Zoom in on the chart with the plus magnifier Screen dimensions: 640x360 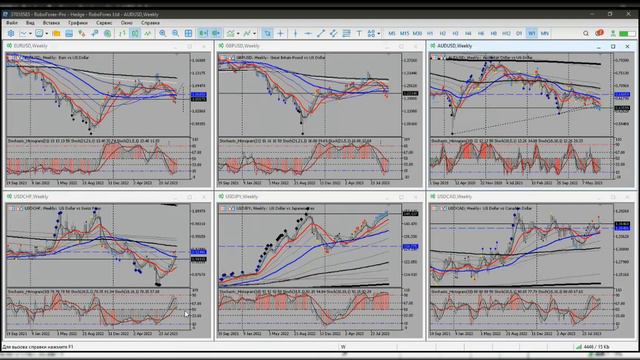[x=162, y=33]
